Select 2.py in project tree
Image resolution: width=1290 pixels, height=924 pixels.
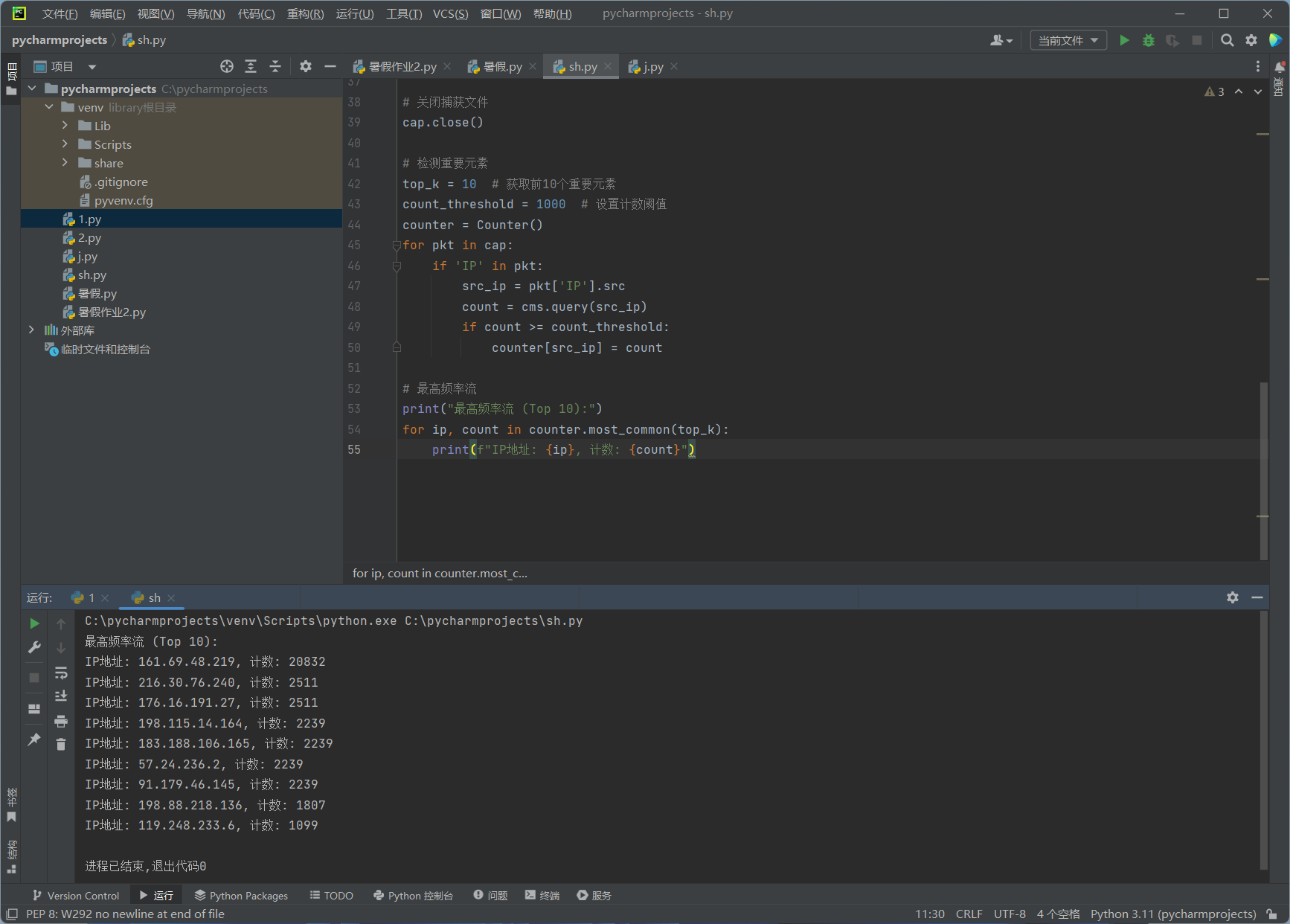click(x=89, y=238)
